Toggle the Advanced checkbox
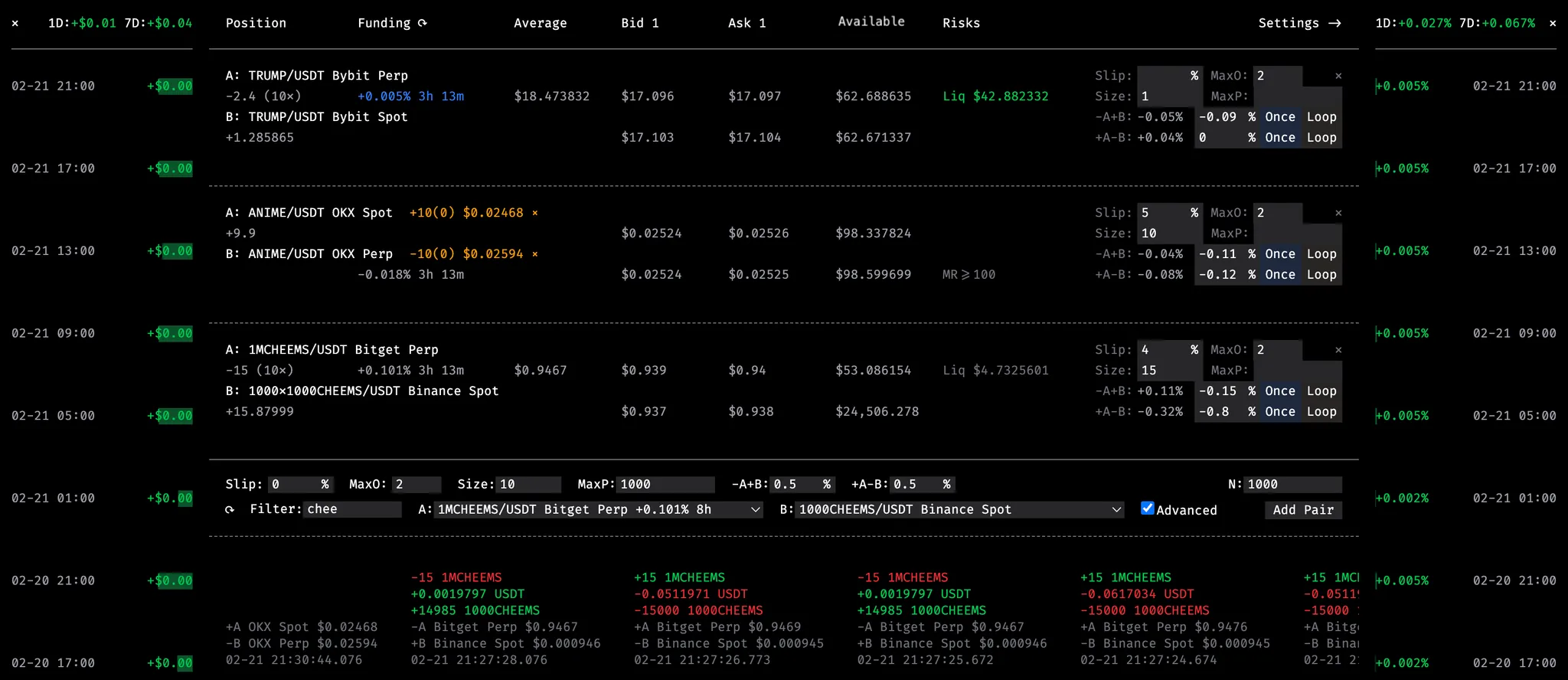The height and width of the screenshot is (680, 1568). coord(1147,508)
